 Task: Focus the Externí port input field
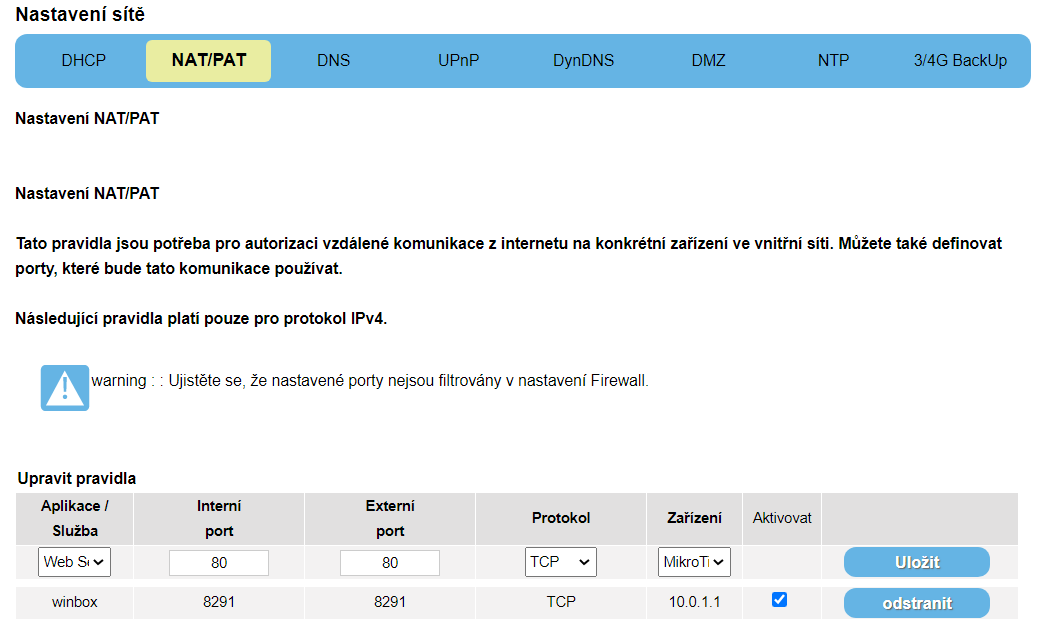(390, 563)
